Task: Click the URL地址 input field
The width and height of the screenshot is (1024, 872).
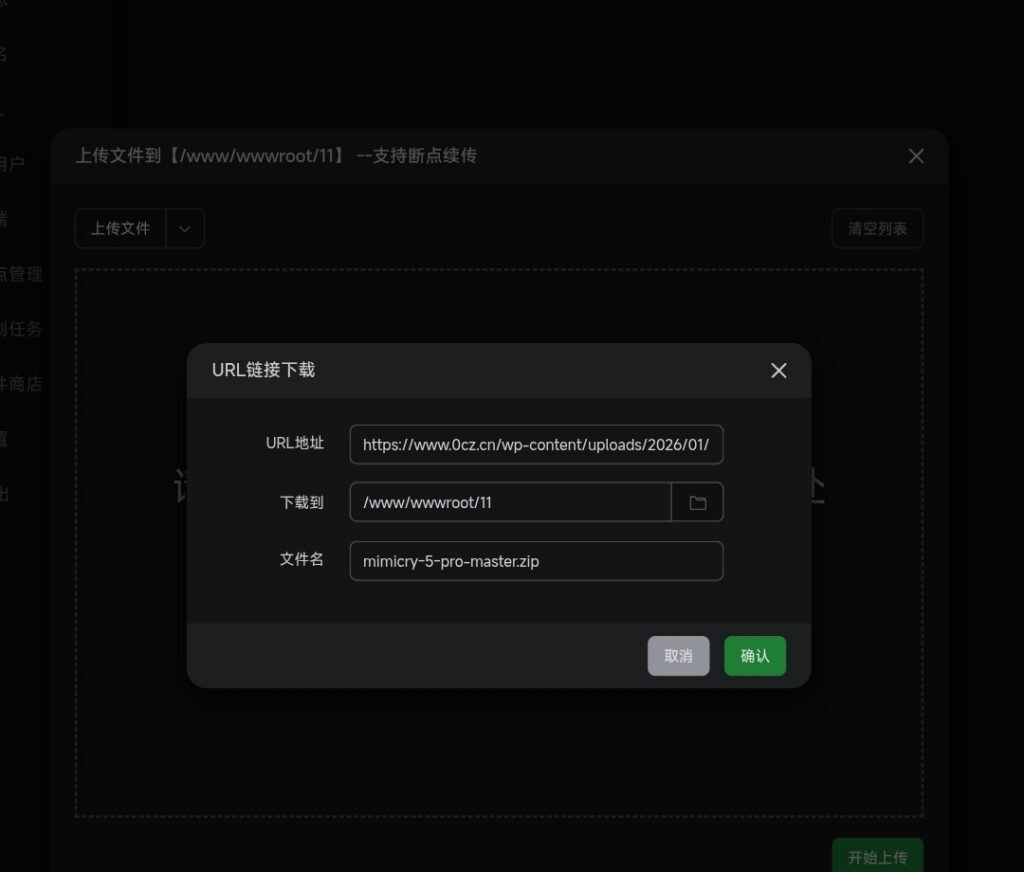Action: pyautogui.click(x=536, y=444)
